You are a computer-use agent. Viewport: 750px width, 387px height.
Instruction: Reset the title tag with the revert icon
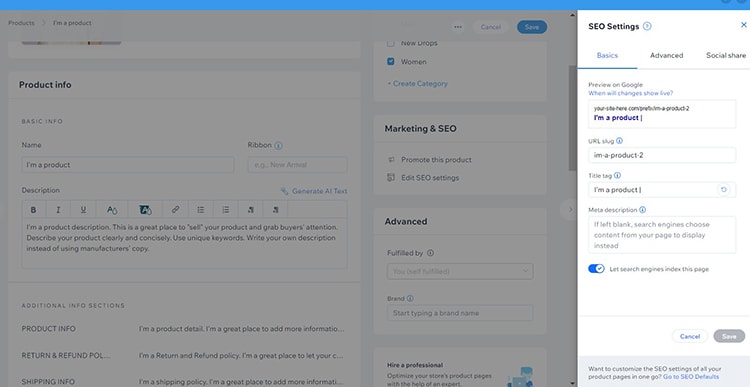tap(724, 190)
